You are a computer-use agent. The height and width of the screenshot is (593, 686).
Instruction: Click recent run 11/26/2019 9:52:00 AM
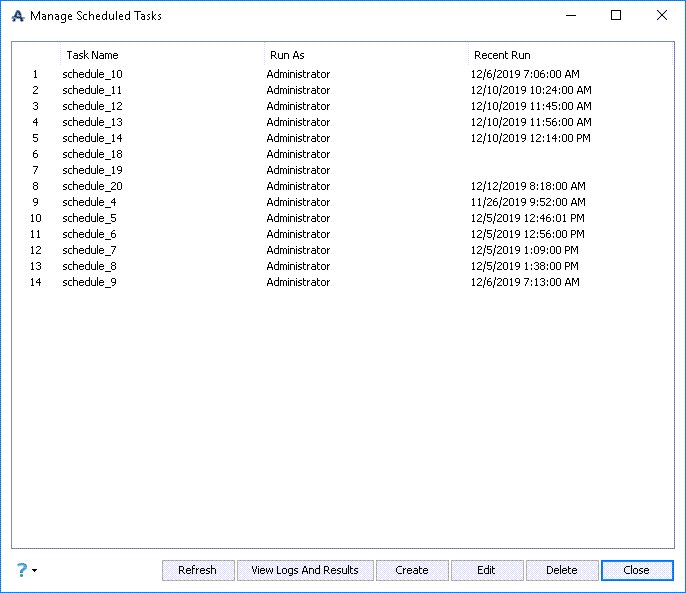(528, 202)
